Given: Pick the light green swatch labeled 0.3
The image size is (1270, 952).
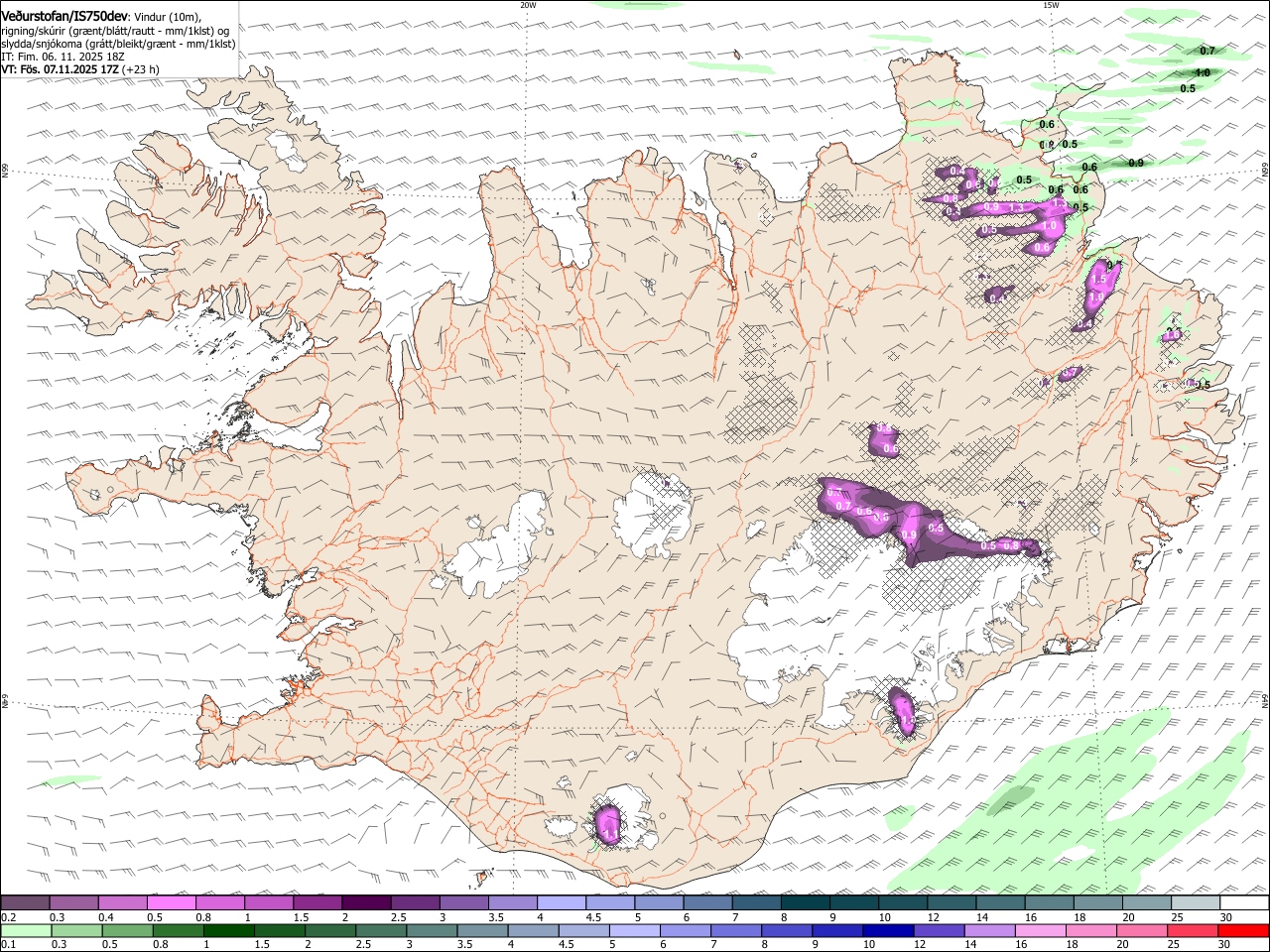Looking at the screenshot, I should click(76, 930).
